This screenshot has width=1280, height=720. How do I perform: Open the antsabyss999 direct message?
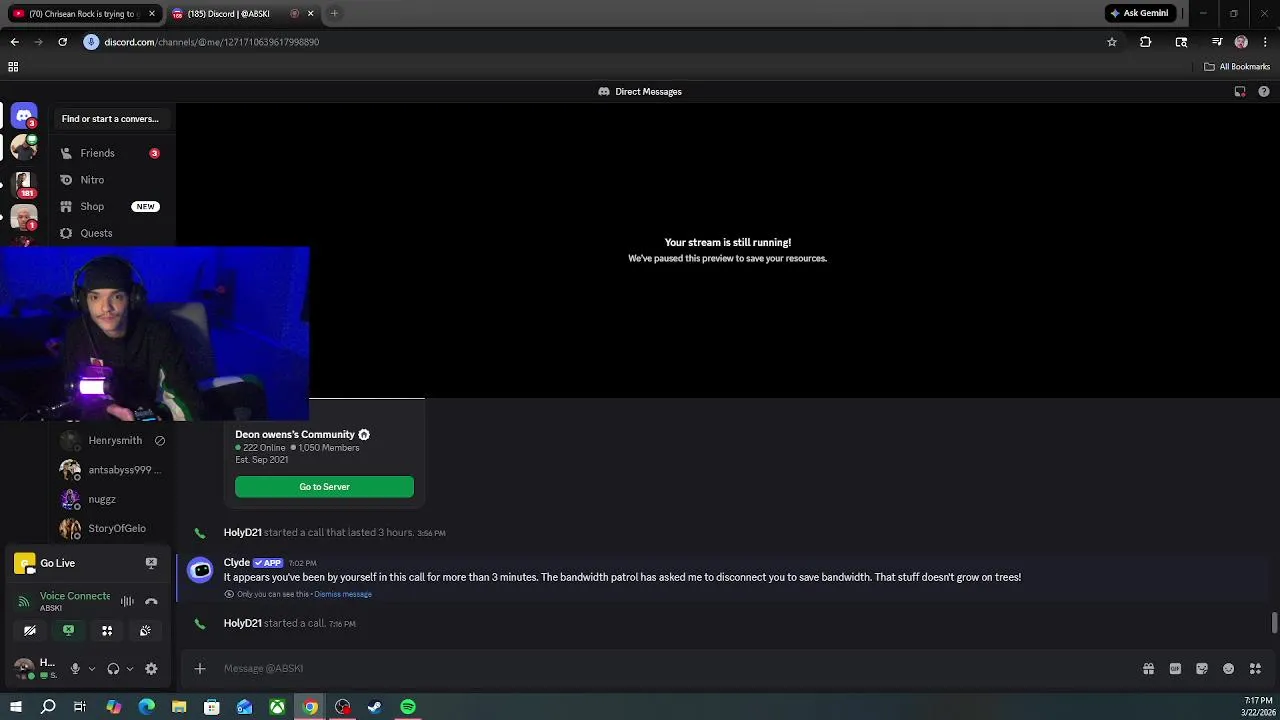(x=113, y=470)
